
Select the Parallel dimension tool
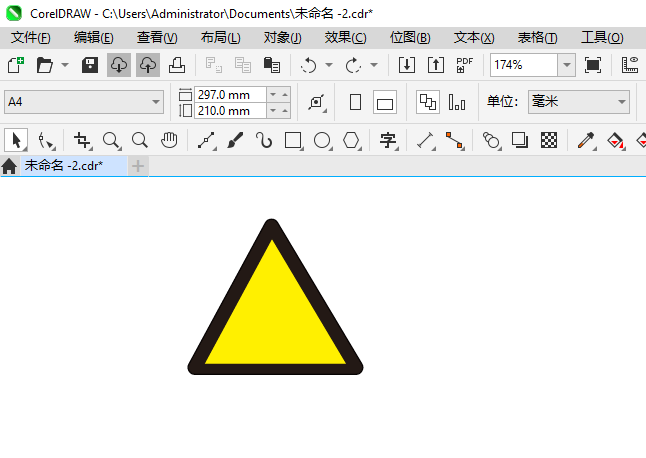(x=426, y=140)
